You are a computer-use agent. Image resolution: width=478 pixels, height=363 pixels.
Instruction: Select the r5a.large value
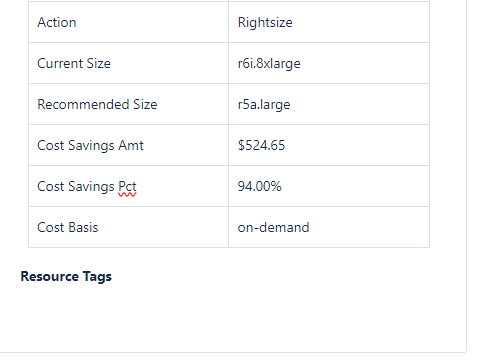click(264, 104)
